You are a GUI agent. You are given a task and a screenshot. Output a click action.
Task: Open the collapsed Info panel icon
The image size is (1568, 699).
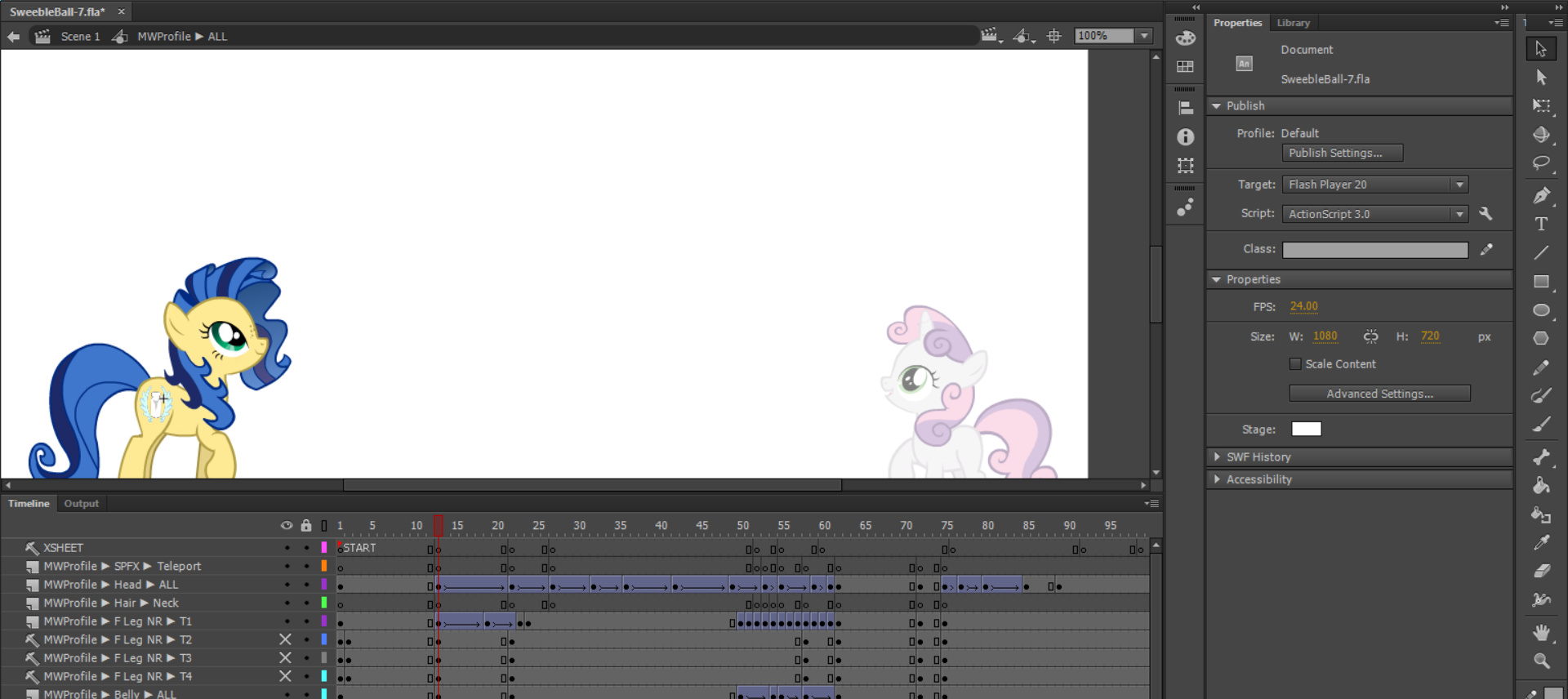[x=1185, y=136]
